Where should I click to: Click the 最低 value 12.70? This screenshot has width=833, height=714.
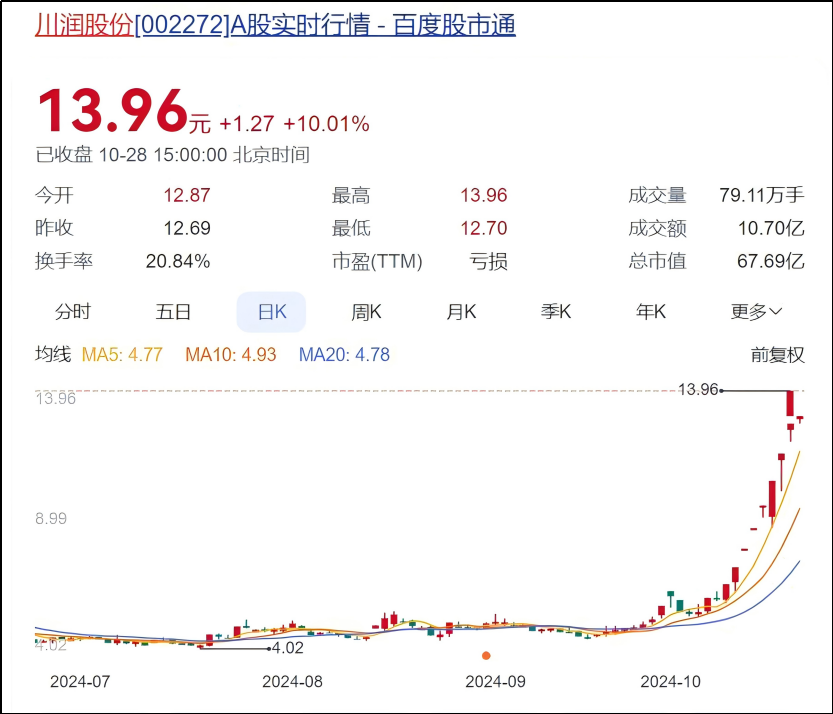(x=483, y=228)
